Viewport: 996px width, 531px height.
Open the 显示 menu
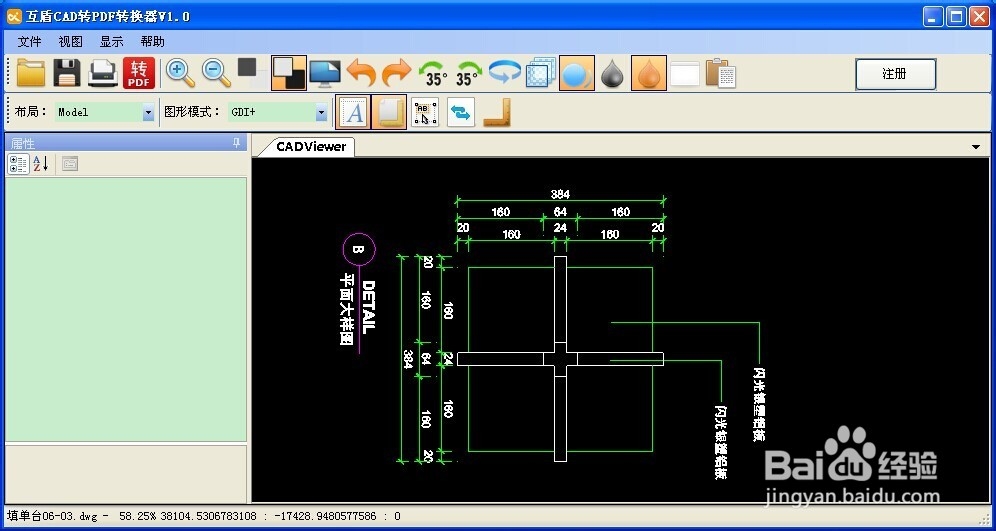point(111,42)
